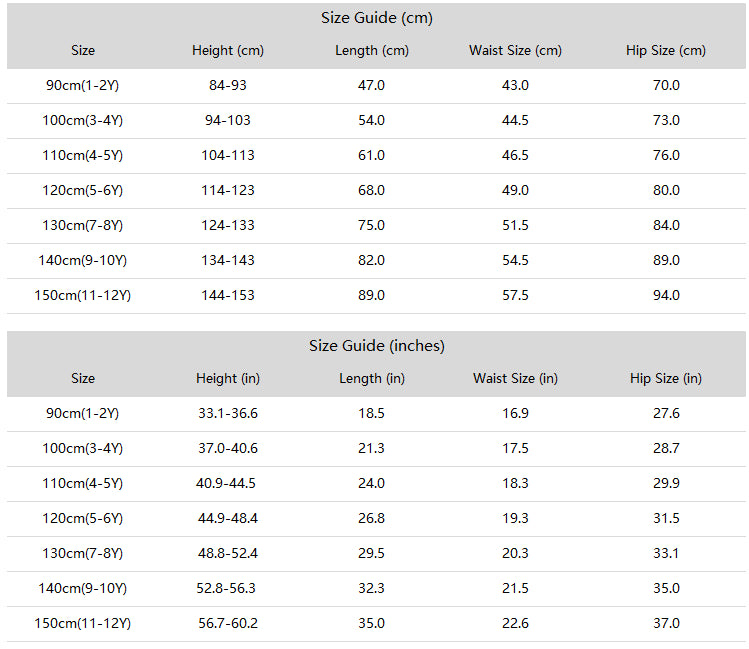This screenshot has height=649, width=749.
Task: Click the Size Guide (inches) title
Action: coord(376,346)
